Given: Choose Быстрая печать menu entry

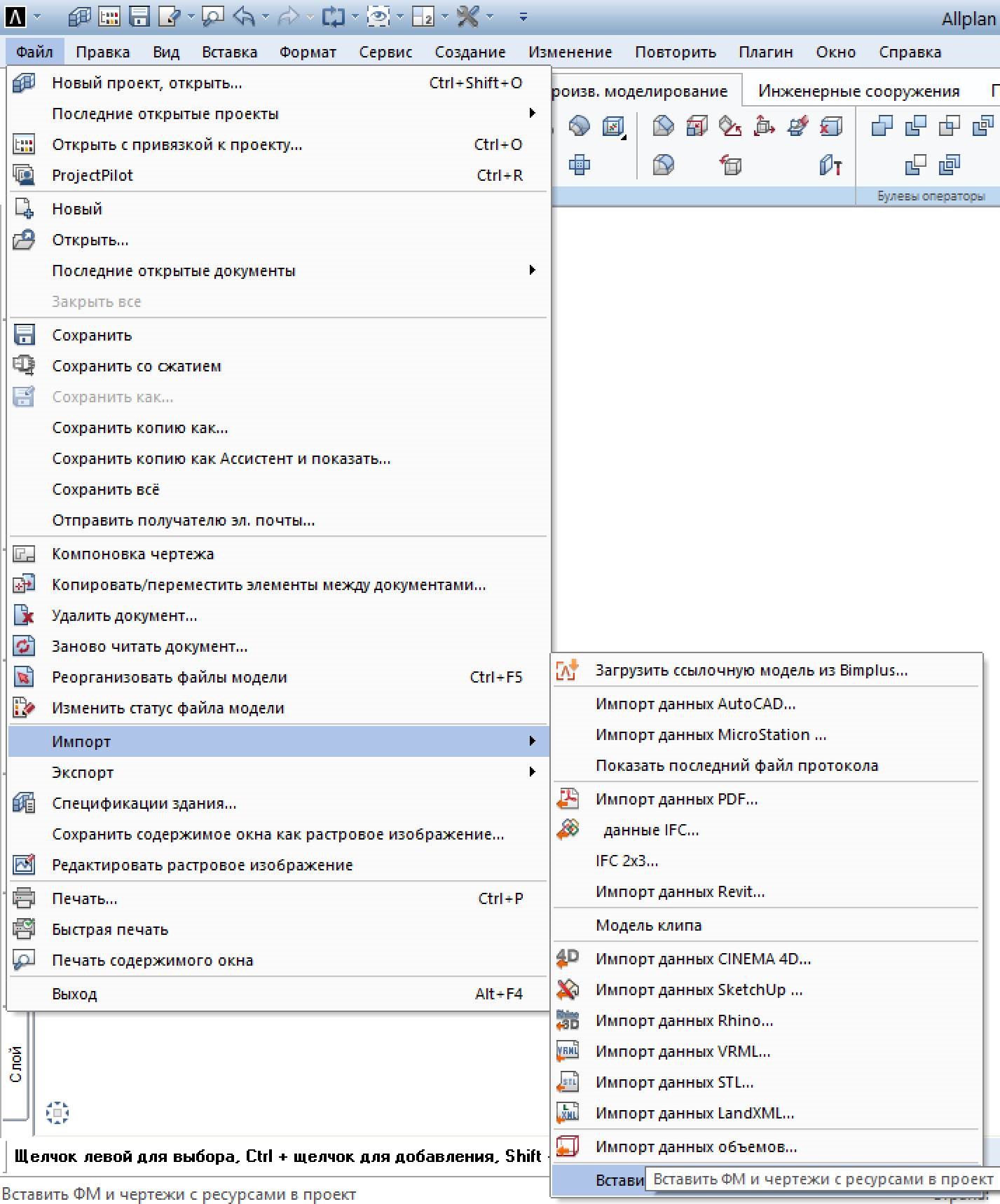Looking at the screenshot, I should pyautogui.click(x=278, y=929).
